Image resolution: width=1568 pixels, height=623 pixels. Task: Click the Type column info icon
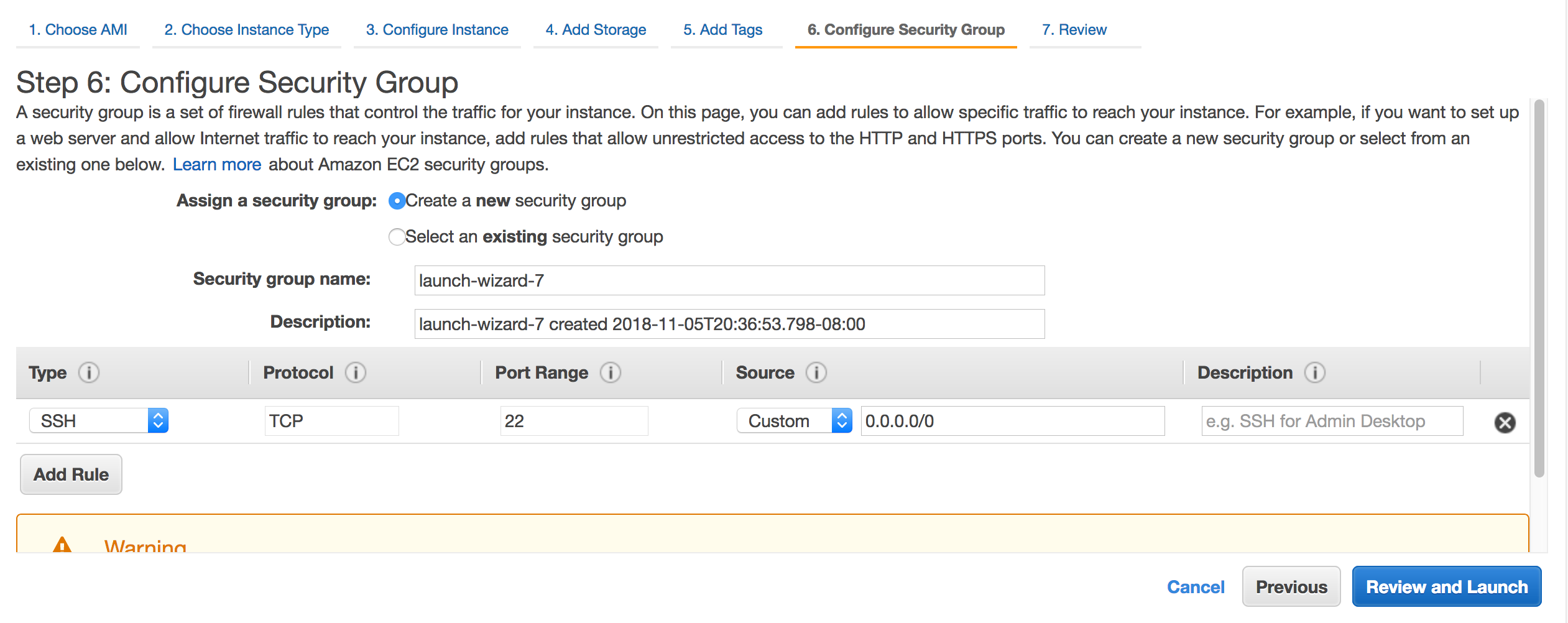(89, 372)
